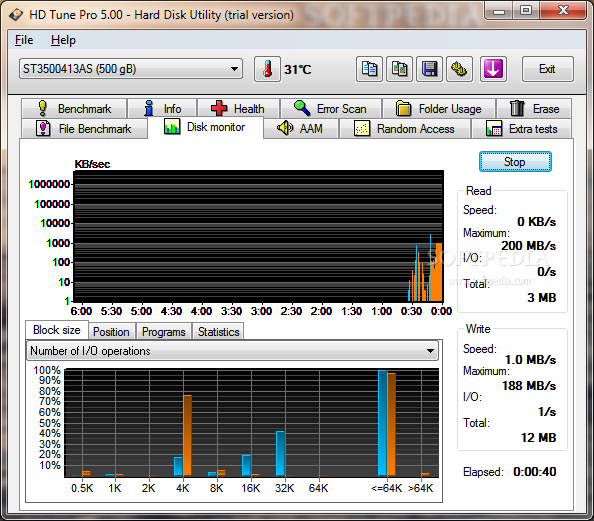Click the write maximum value 188 MB/s
594x521 pixels.
click(529, 386)
